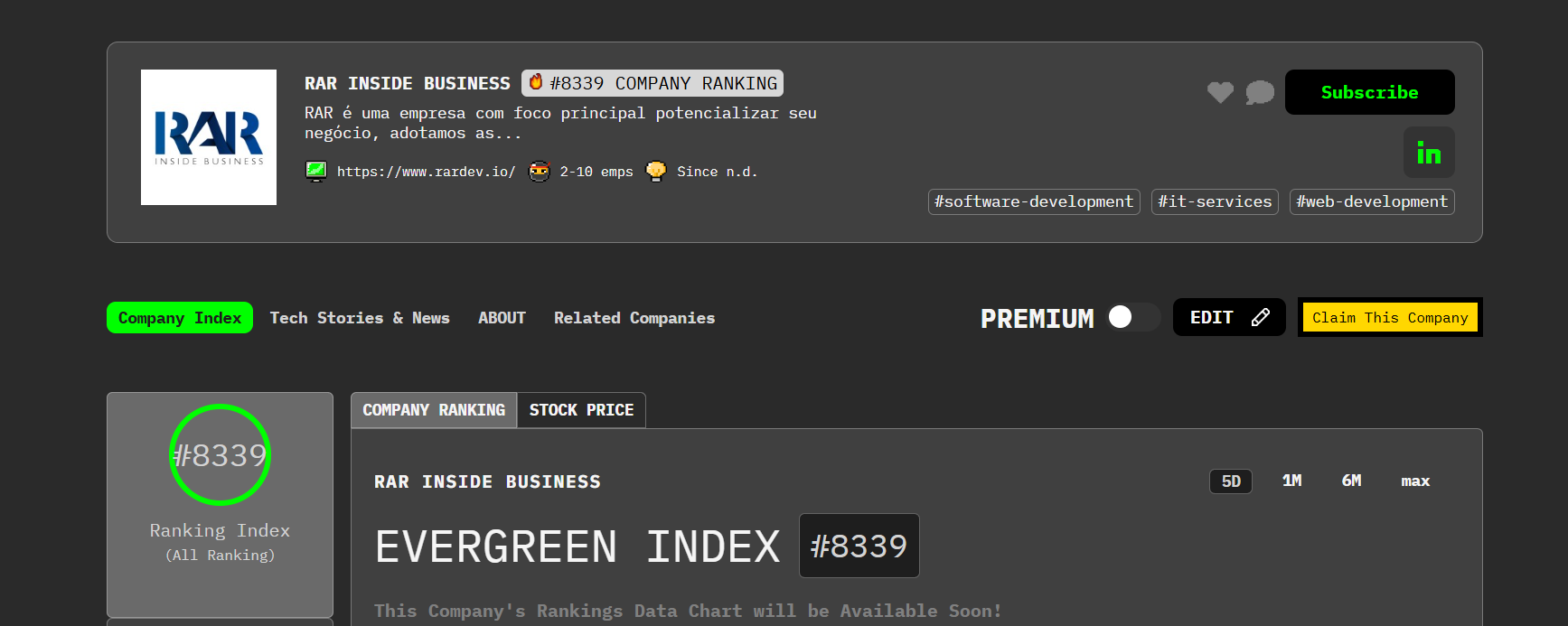Click the #software-development tag
The width and height of the screenshot is (1568, 626).
coord(1034,201)
